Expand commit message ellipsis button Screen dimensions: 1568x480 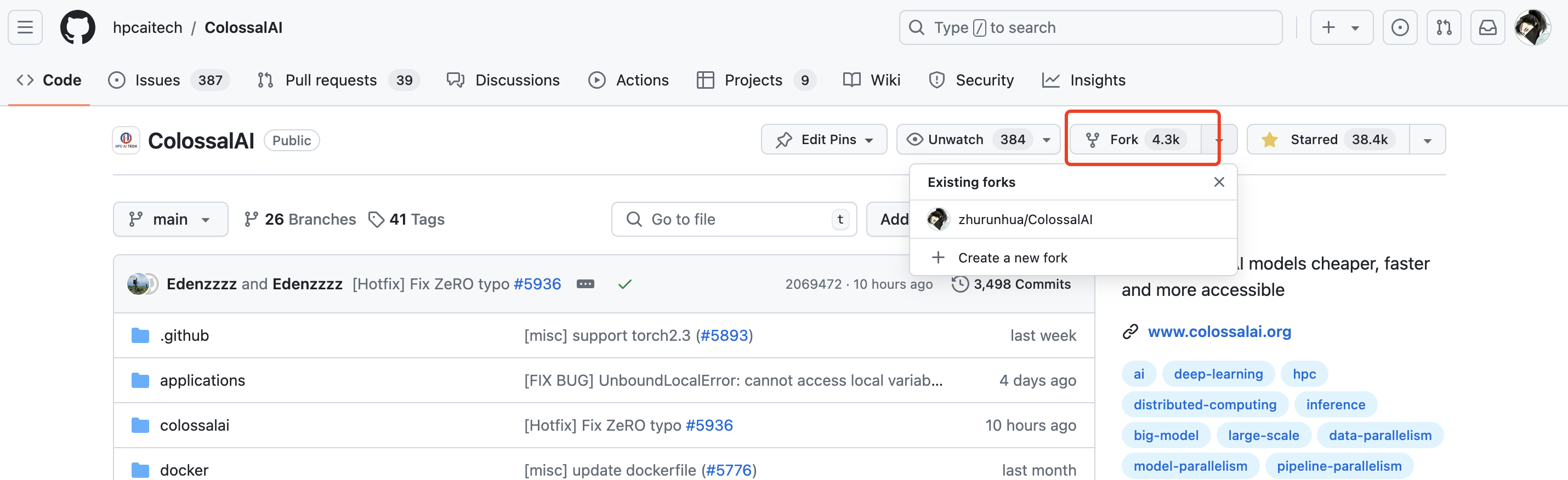point(585,284)
